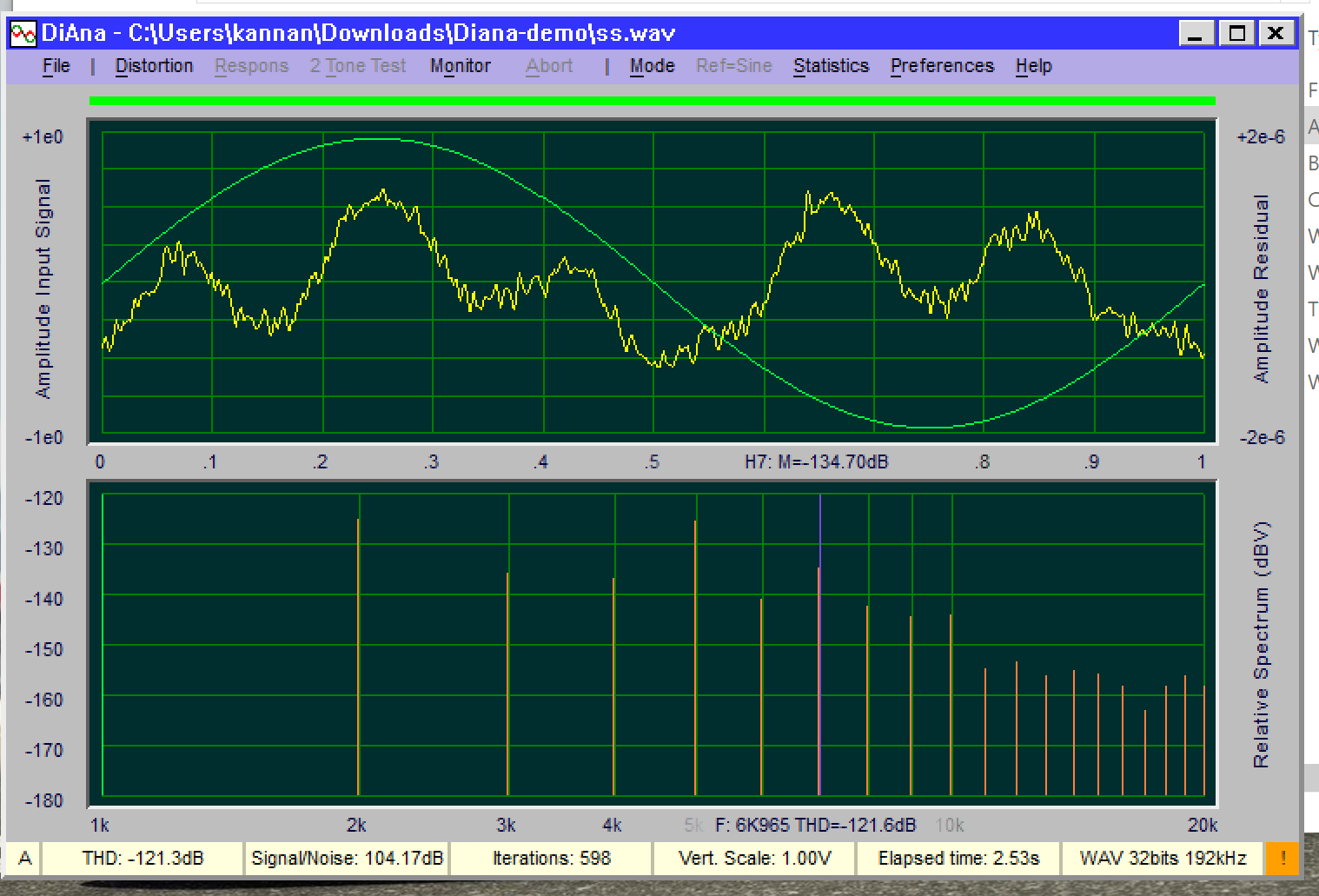Open the Preferences menu
1319x896 pixels.
(x=942, y=66)
